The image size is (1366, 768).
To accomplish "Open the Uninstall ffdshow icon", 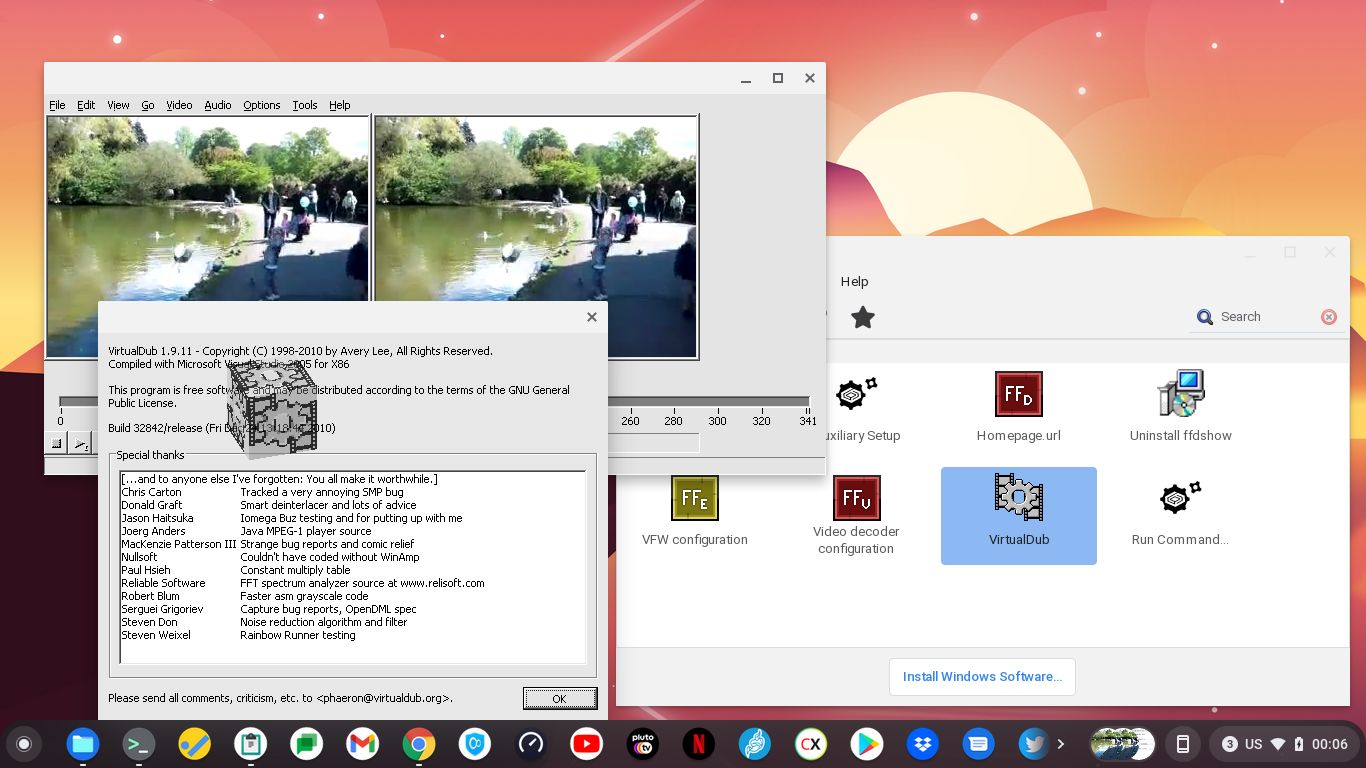I will point(1180,393).
